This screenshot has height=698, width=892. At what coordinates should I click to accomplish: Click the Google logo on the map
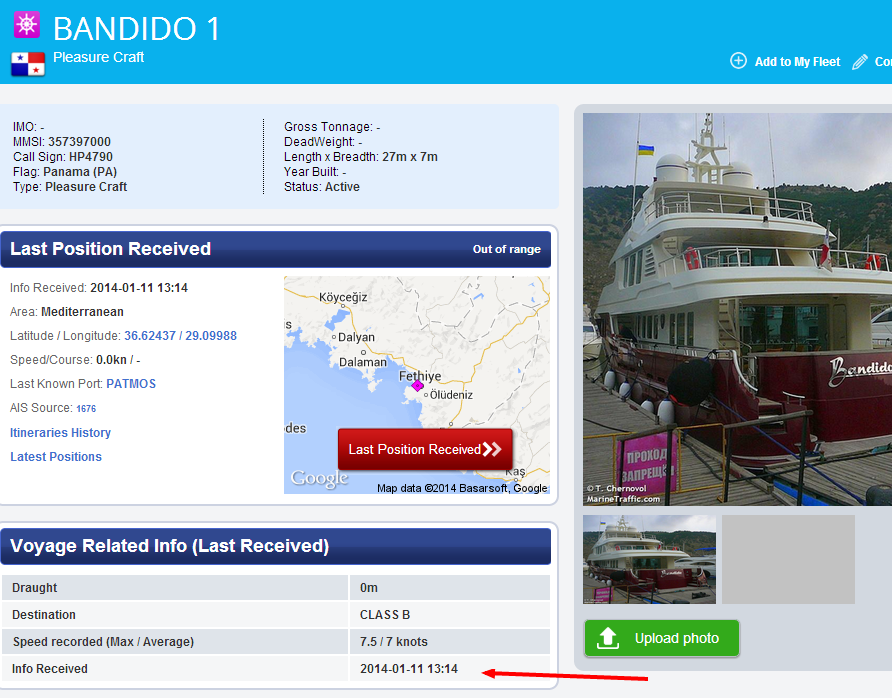click(319, 479)
